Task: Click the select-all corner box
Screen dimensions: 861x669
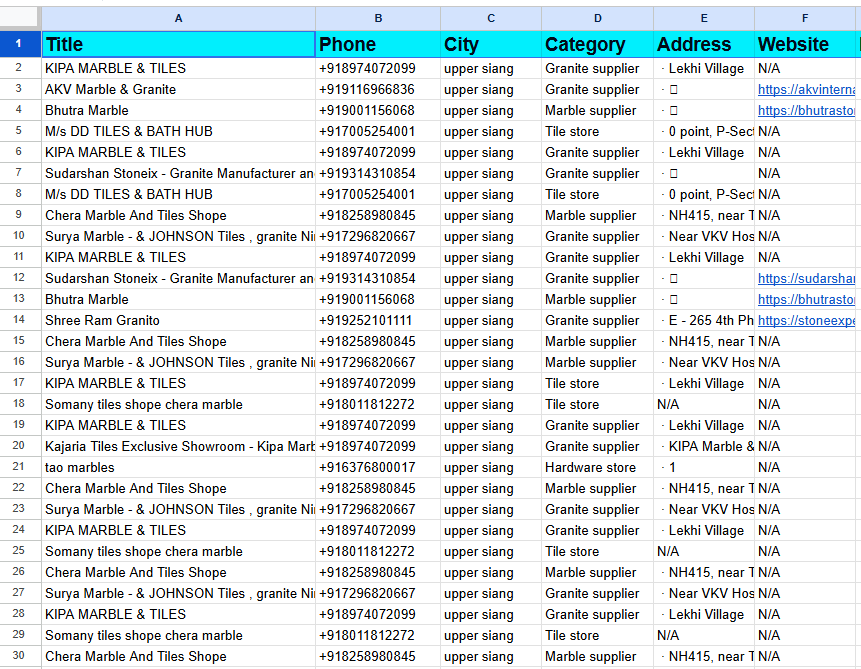Action: pos(20,19)
